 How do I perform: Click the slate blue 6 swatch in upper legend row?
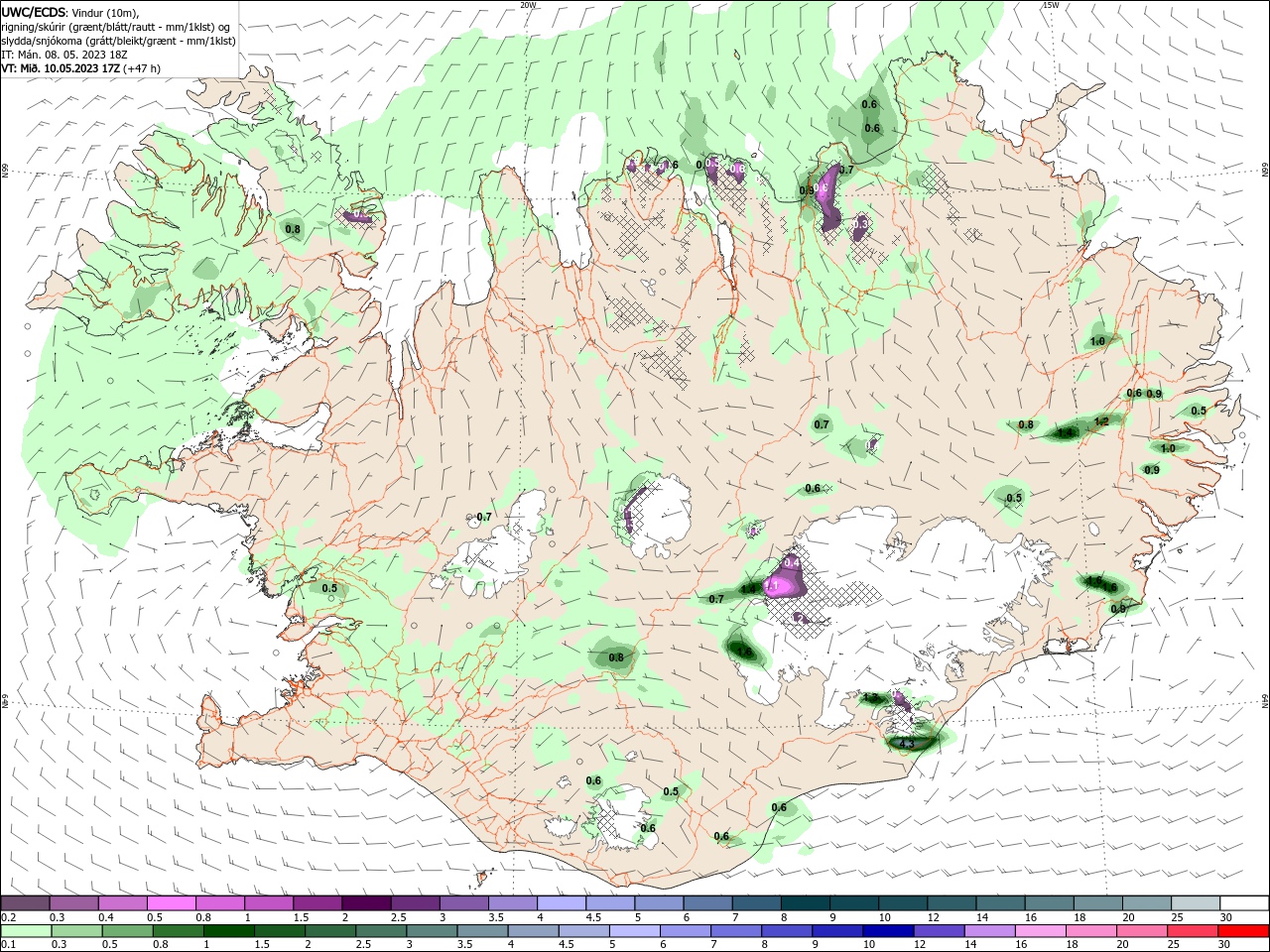click(707, 902)
